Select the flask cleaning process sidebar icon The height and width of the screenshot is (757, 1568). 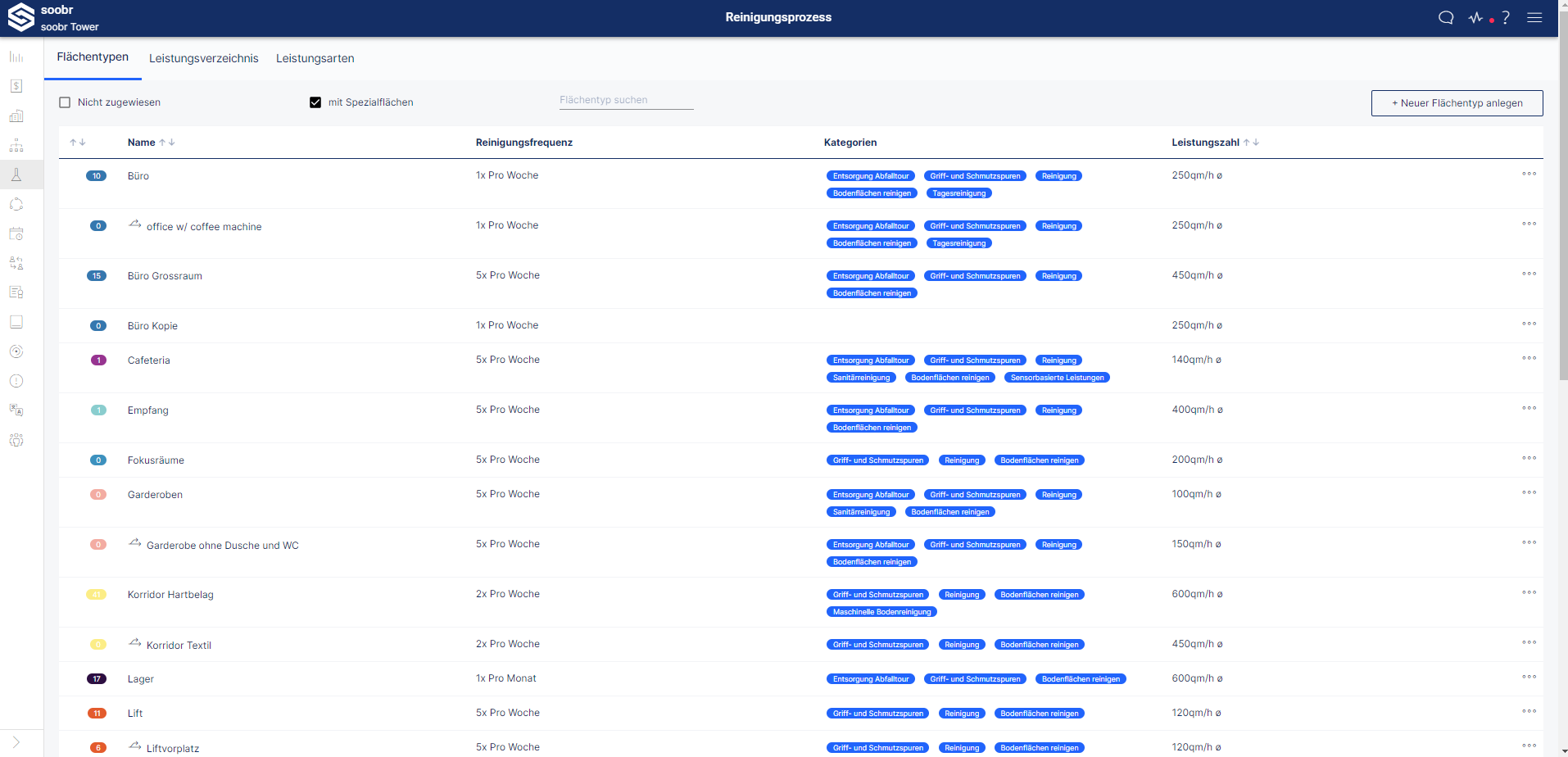coord(16,175)
